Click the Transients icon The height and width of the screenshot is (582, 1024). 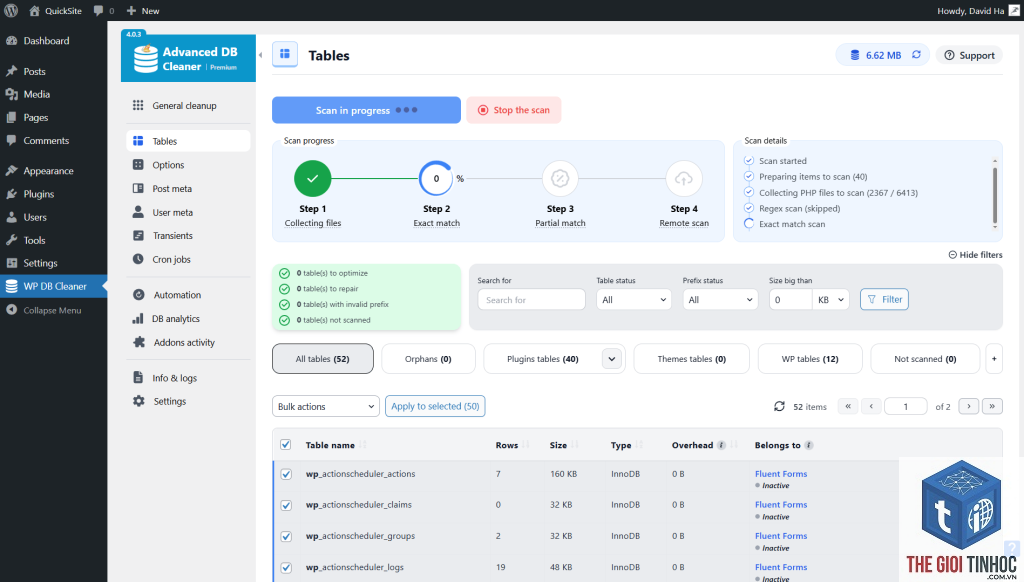[138, 235]
